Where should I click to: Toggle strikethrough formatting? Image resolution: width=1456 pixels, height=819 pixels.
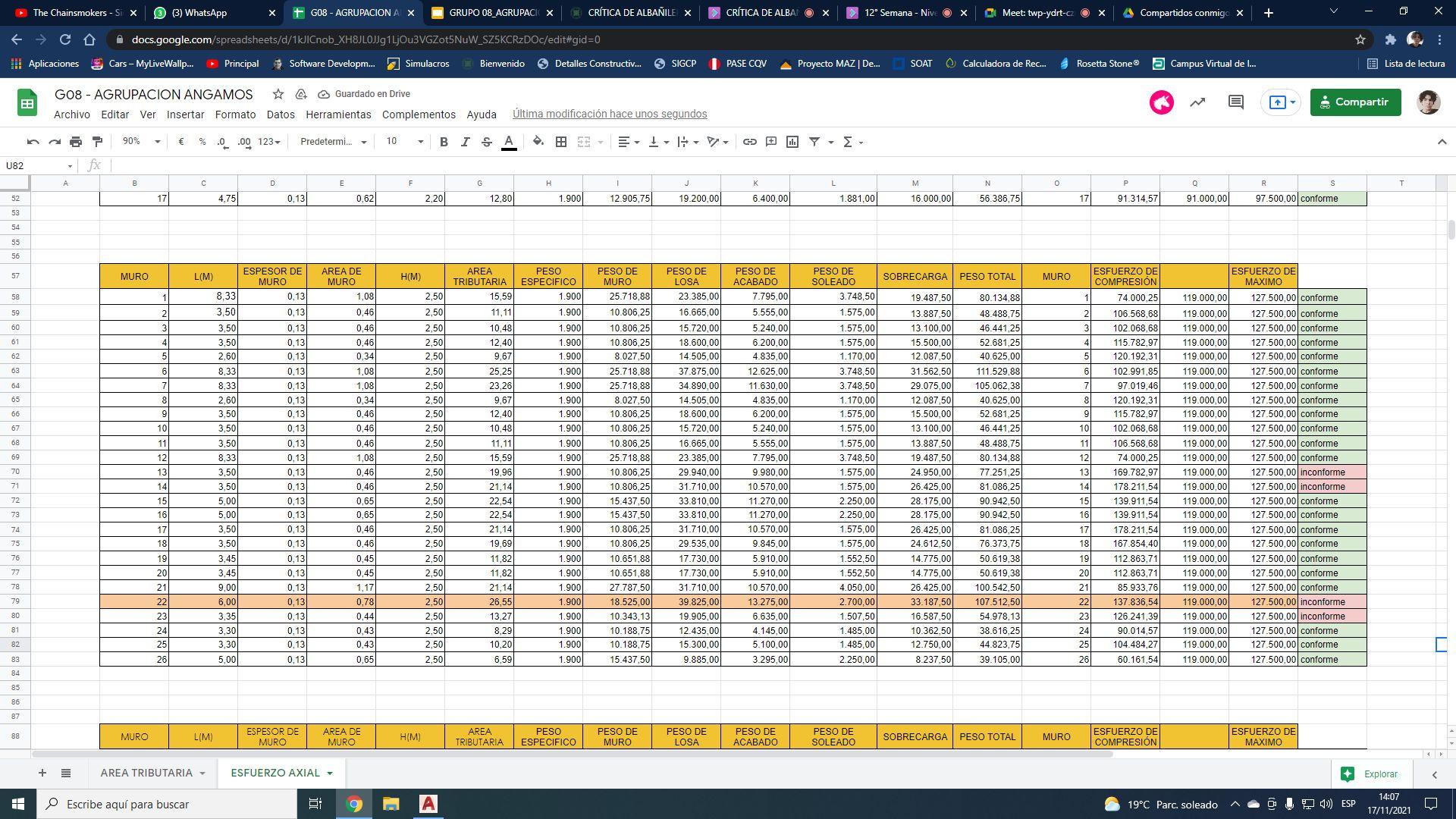click(487, 142)
